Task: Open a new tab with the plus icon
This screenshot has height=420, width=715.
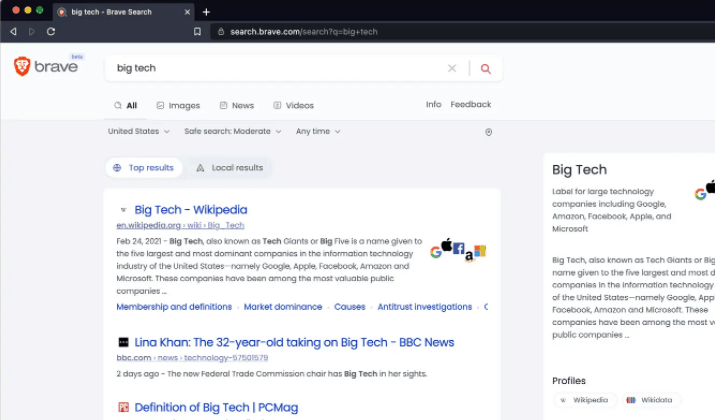Action: click(206, 12)
